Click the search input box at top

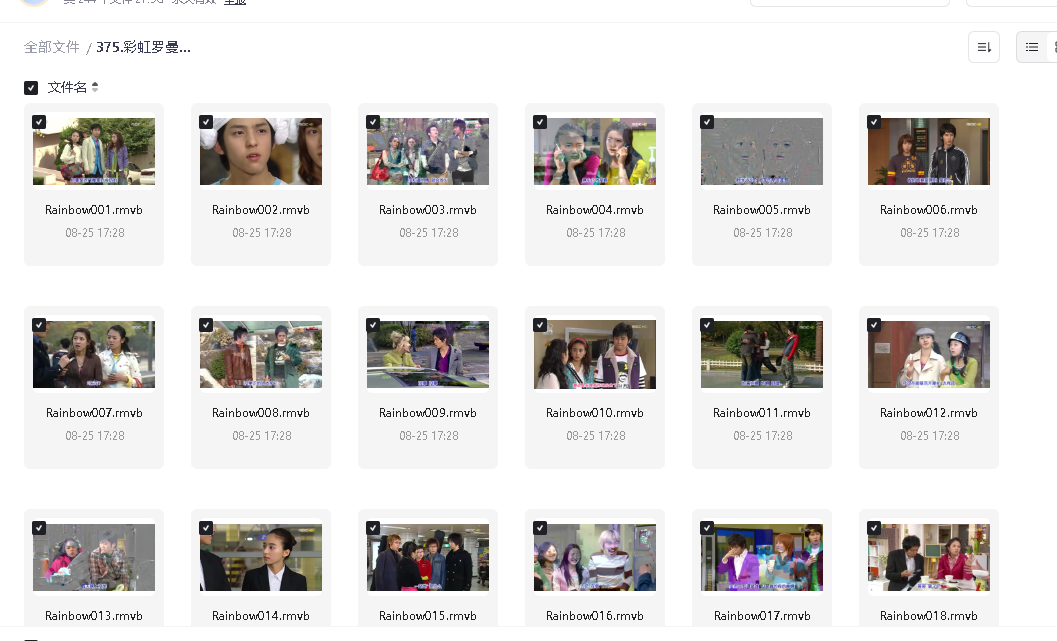click(849, 3)
